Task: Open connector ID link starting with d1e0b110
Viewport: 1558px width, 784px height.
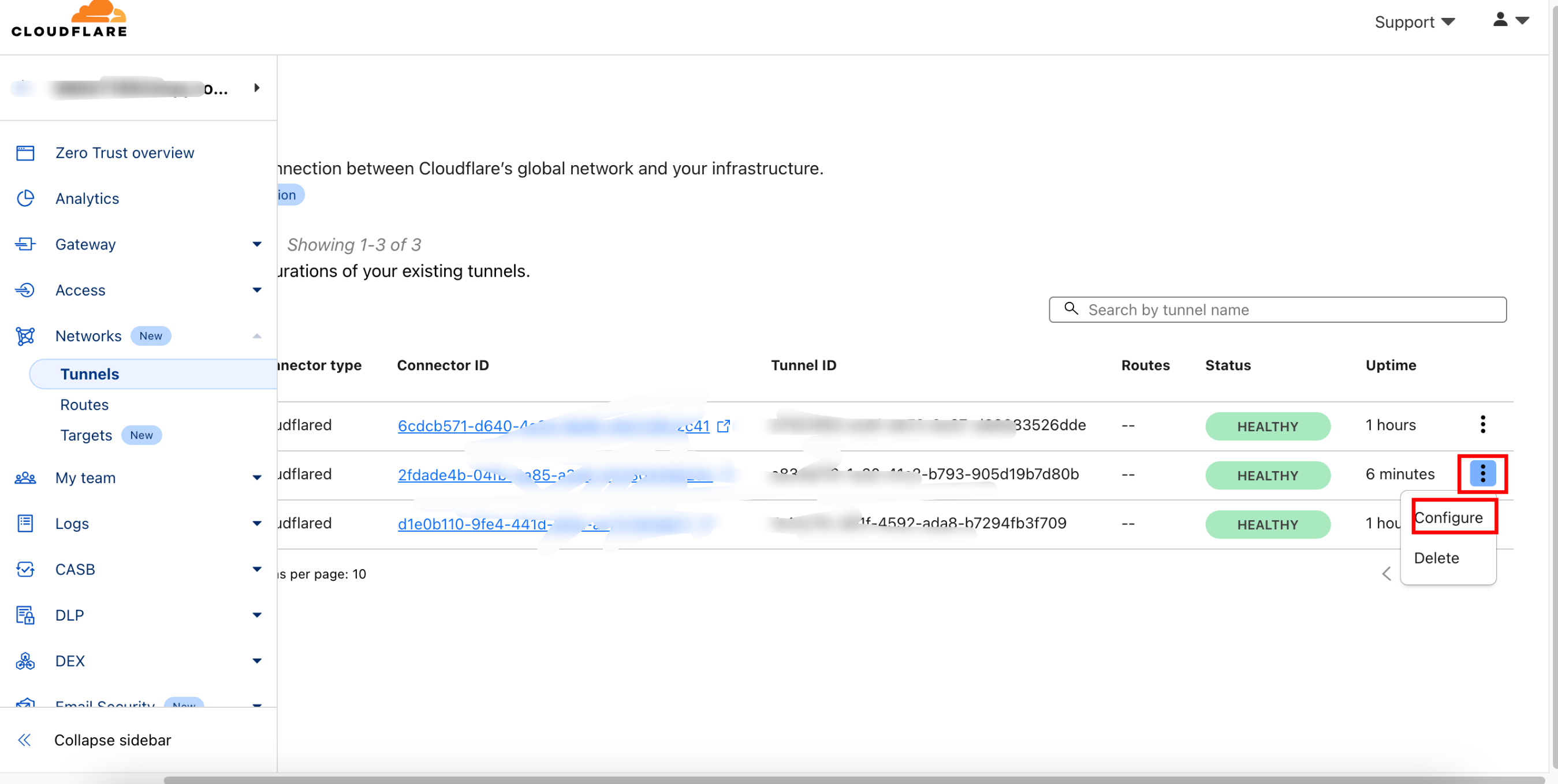Action: 473,524
